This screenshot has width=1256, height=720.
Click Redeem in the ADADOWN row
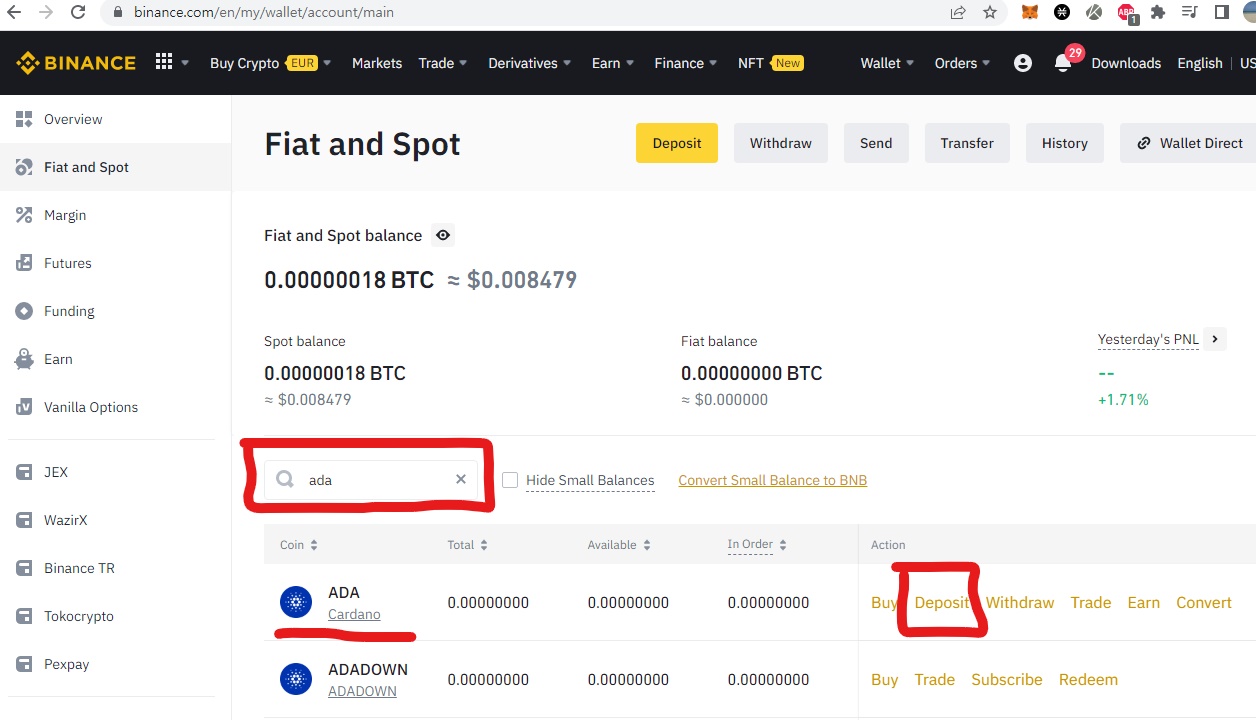[x=1088, y=679]
